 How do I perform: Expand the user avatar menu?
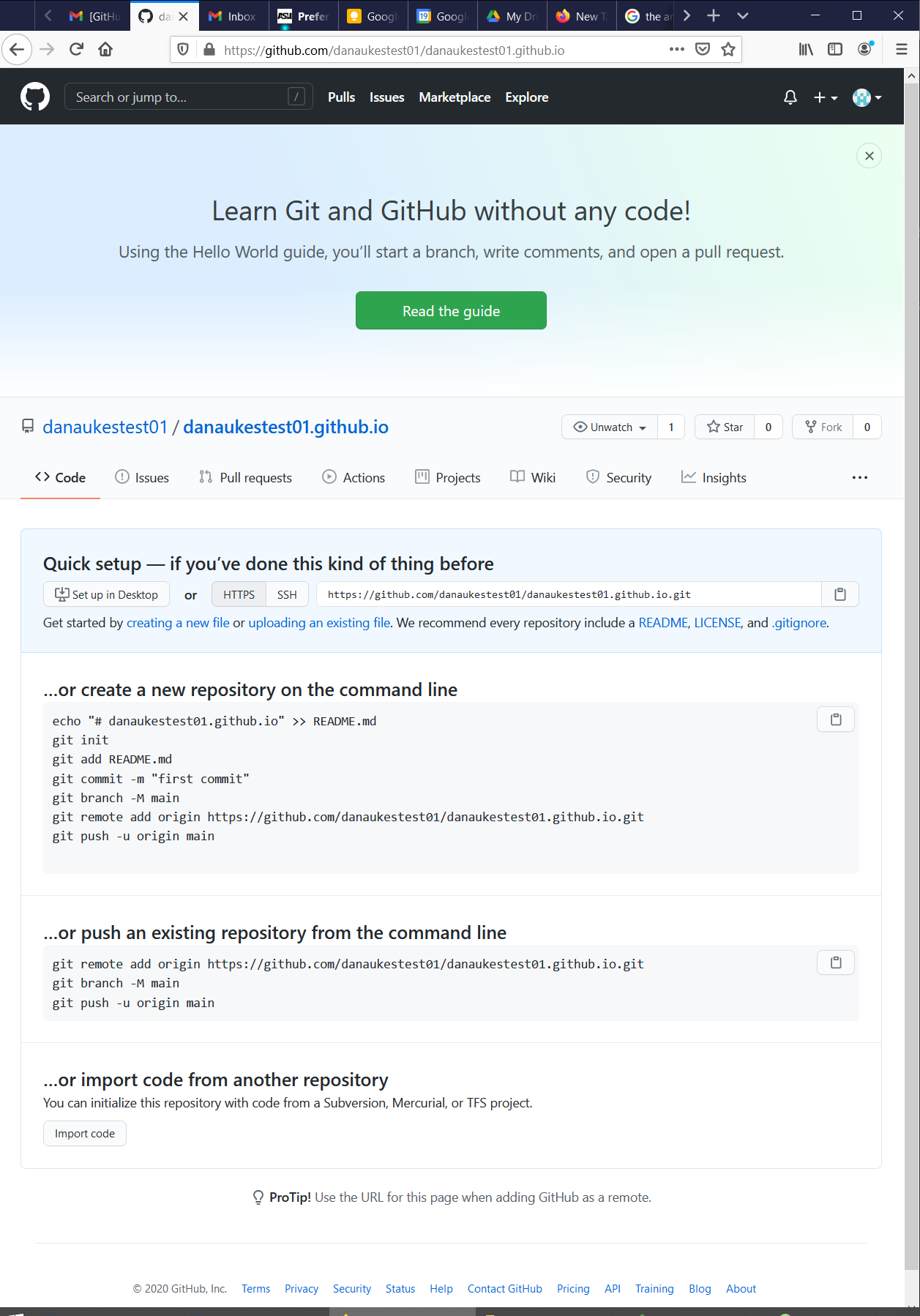(867, 97)
